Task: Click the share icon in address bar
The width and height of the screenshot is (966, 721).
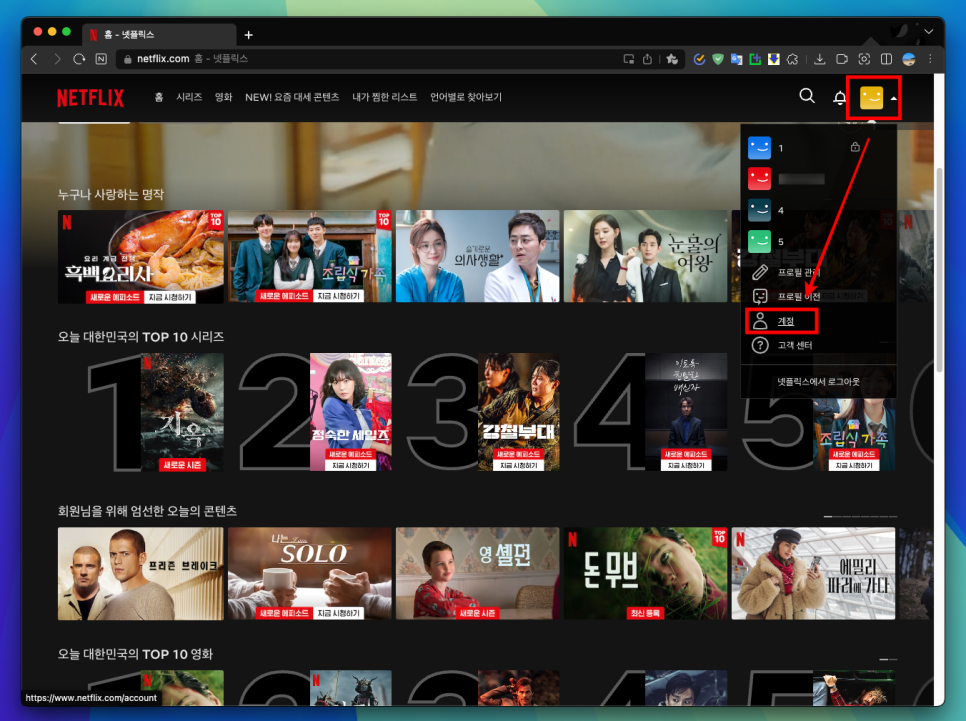Action: coord(647,59)
